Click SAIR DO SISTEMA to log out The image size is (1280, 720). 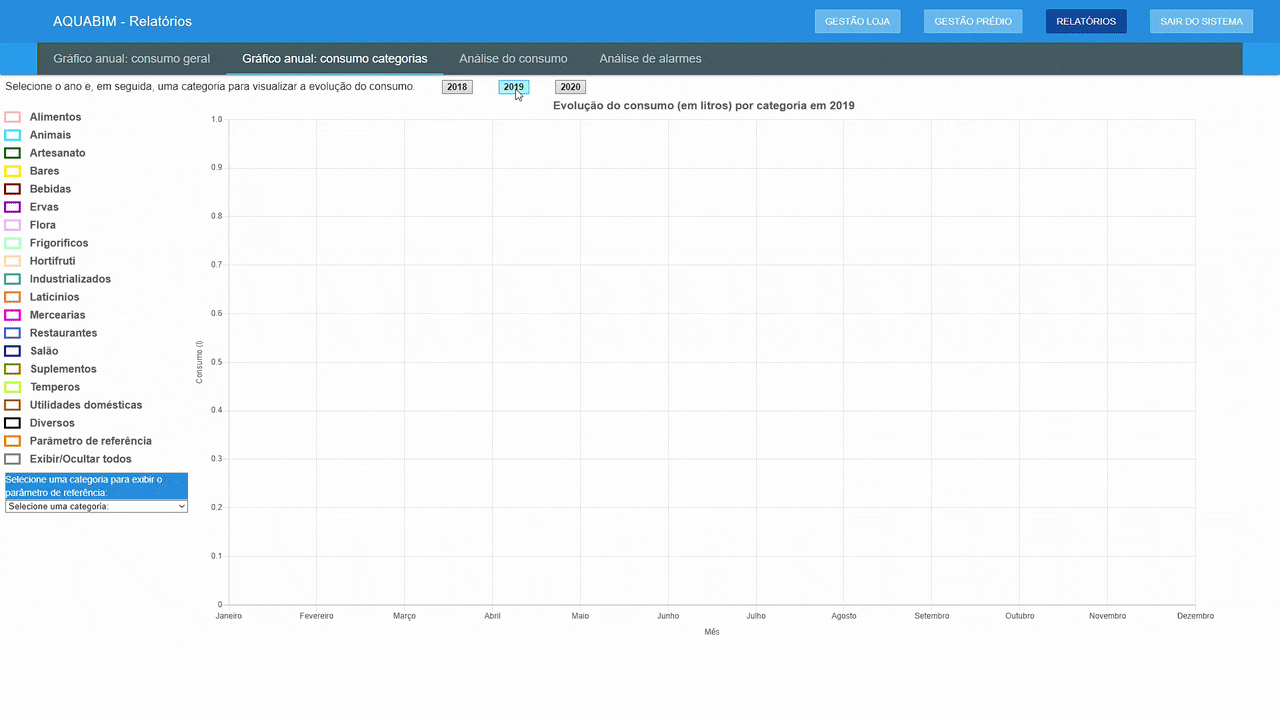pyautogui.click(x=1201, y=21)
